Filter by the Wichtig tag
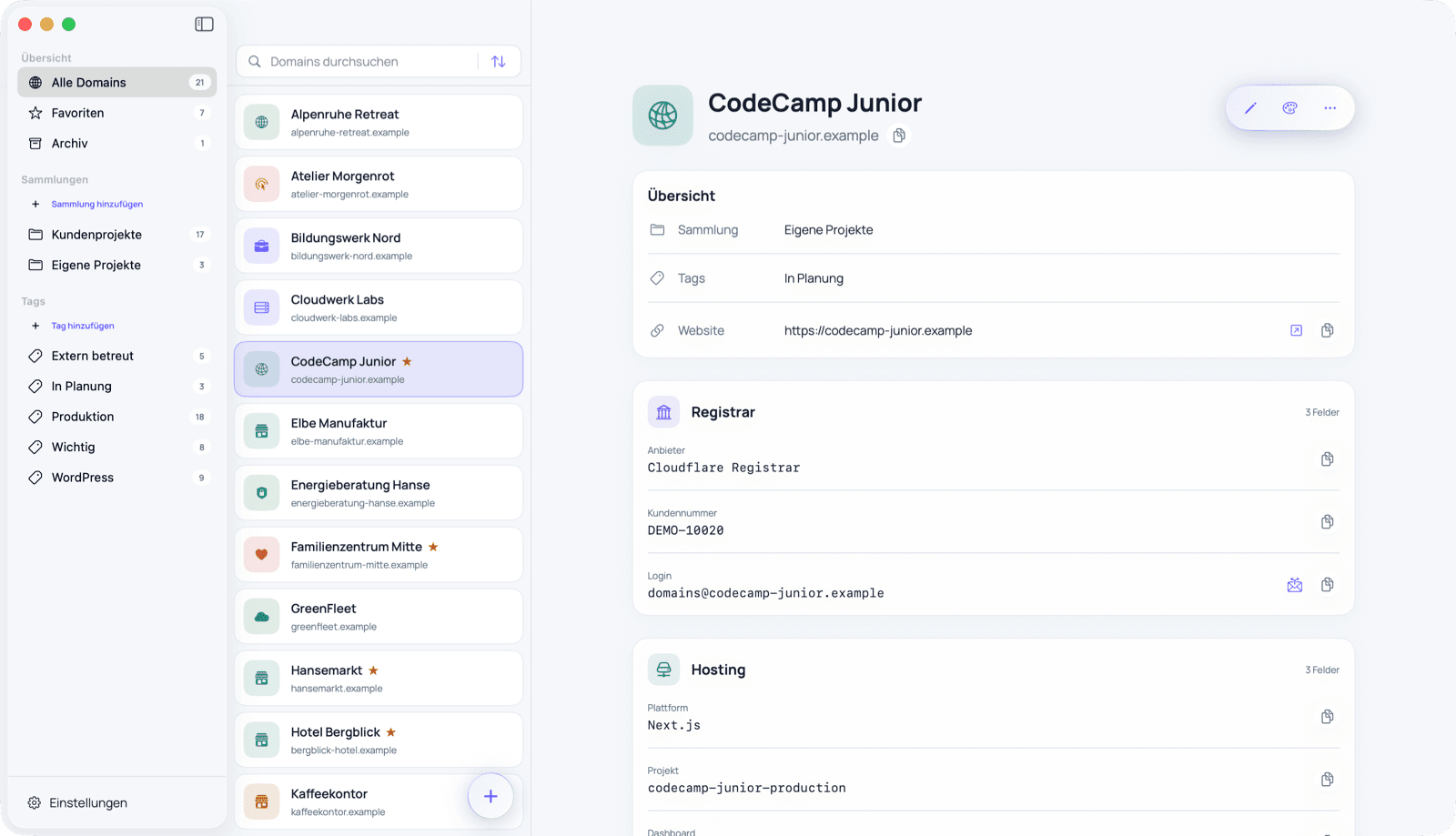This screenshot has width=1456, height=836. click(117, 447)
